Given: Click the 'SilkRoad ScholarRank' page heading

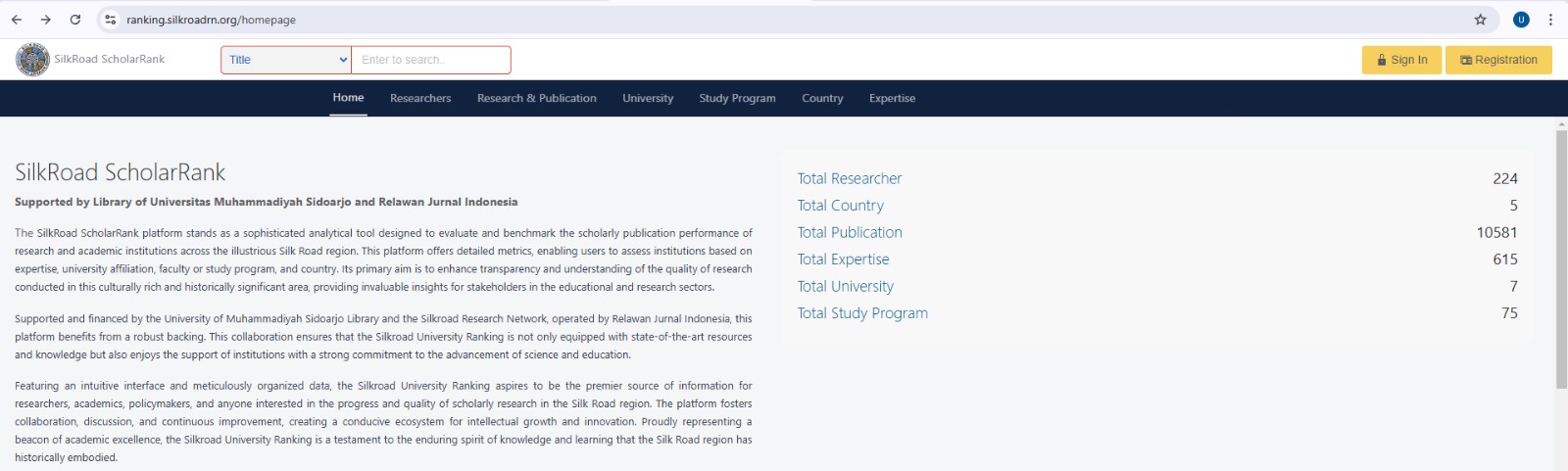Looking at the screenshot, I should click(121, 172).
